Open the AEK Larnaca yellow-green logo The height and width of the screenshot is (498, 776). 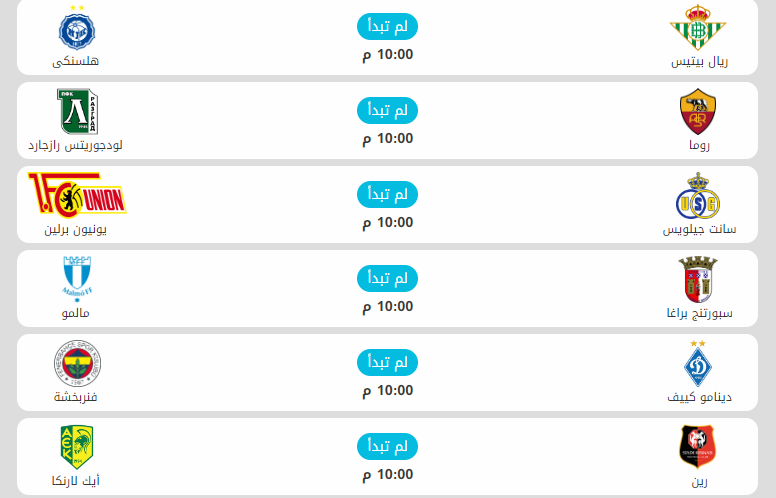(x=76, y=447)
